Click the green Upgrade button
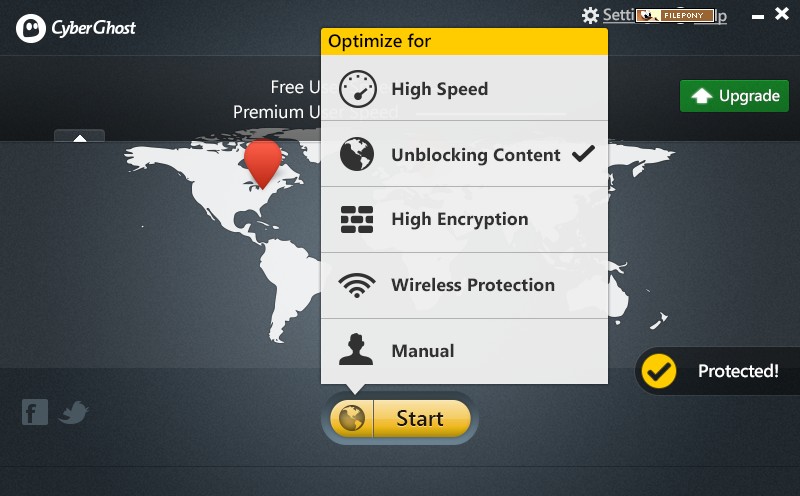Viewport: 800px width, 496px height. tap(734, 96)
